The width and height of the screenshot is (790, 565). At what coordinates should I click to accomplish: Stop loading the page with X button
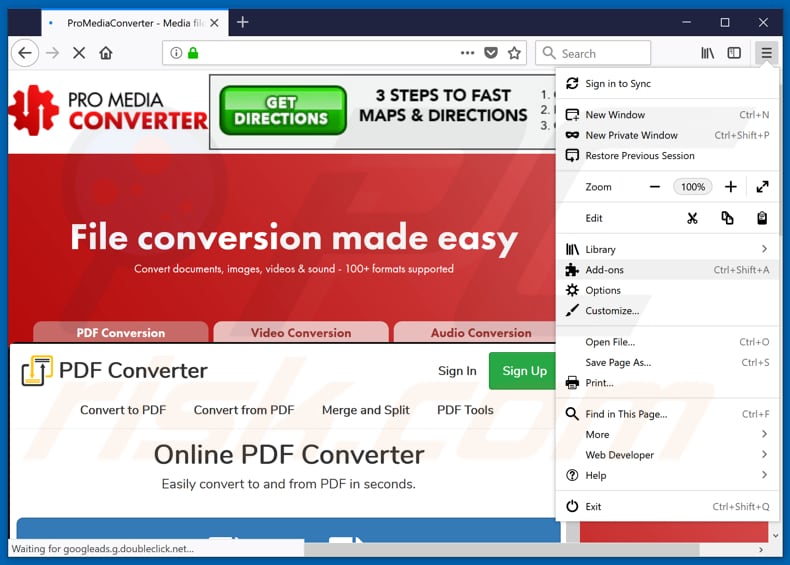click(x=79, y=53)
